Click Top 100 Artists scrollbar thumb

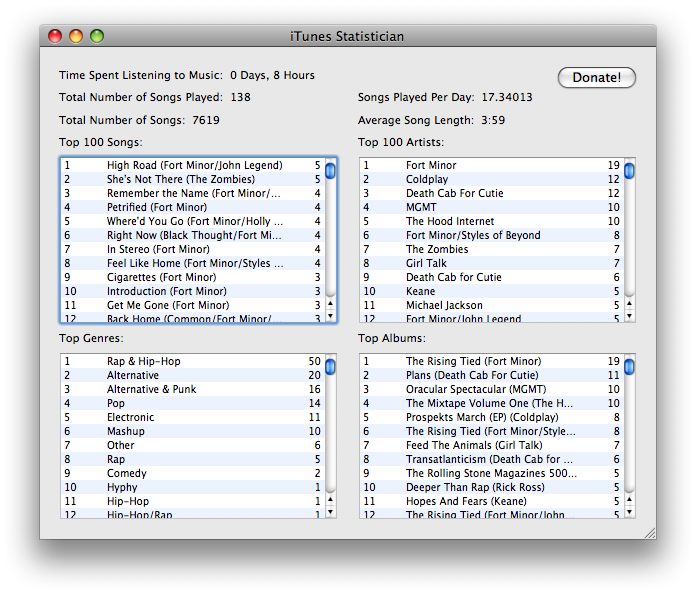point(629,171)
